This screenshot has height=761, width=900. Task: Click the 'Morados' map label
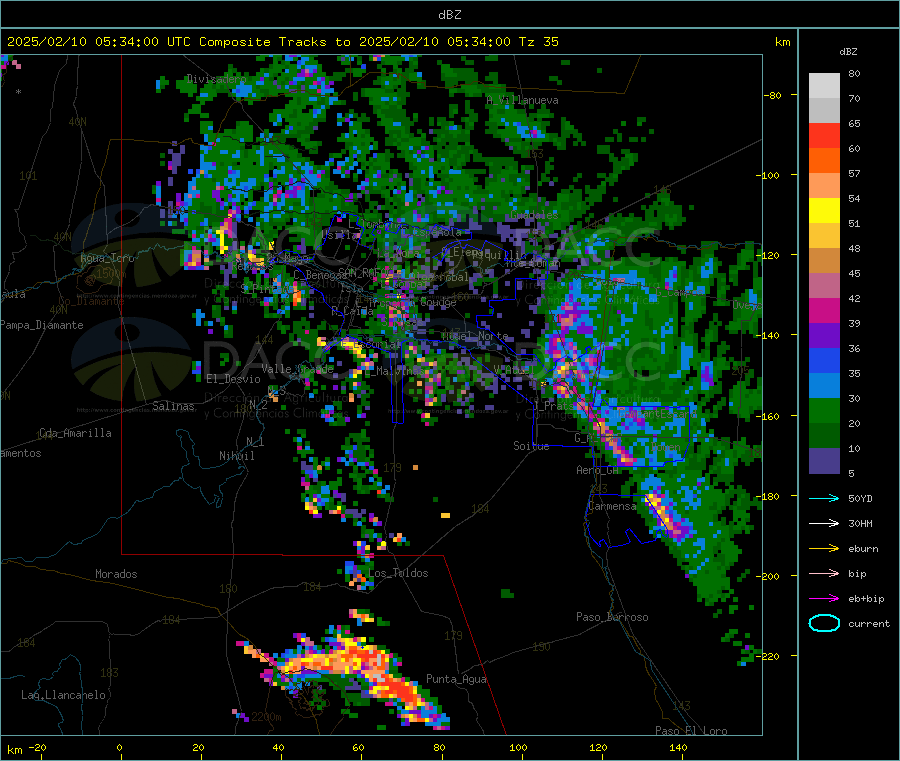116,574
